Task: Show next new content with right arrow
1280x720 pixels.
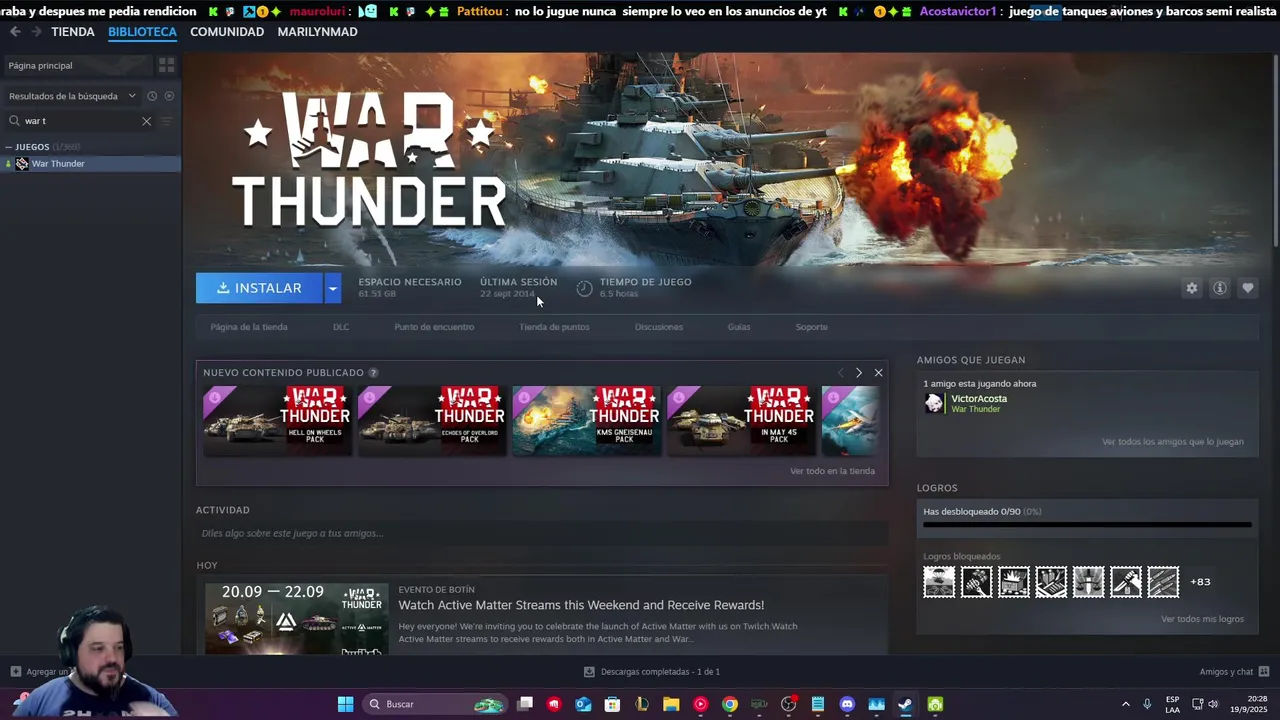Action: coord(858,373)
